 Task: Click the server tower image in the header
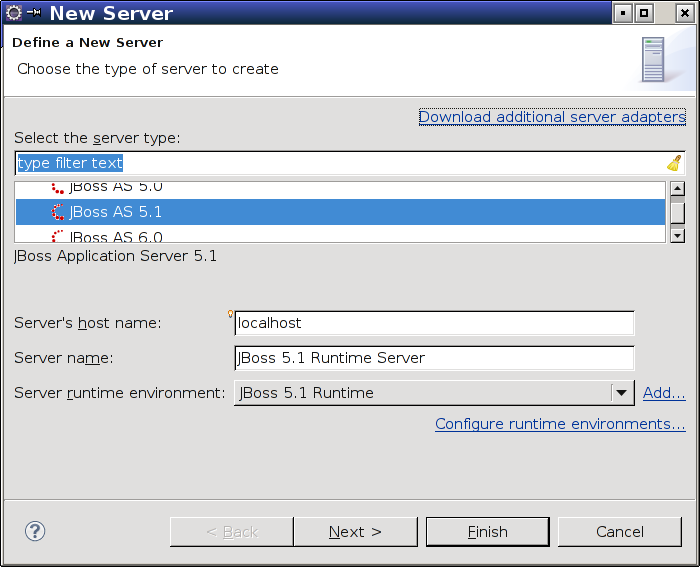coord(653,59)
